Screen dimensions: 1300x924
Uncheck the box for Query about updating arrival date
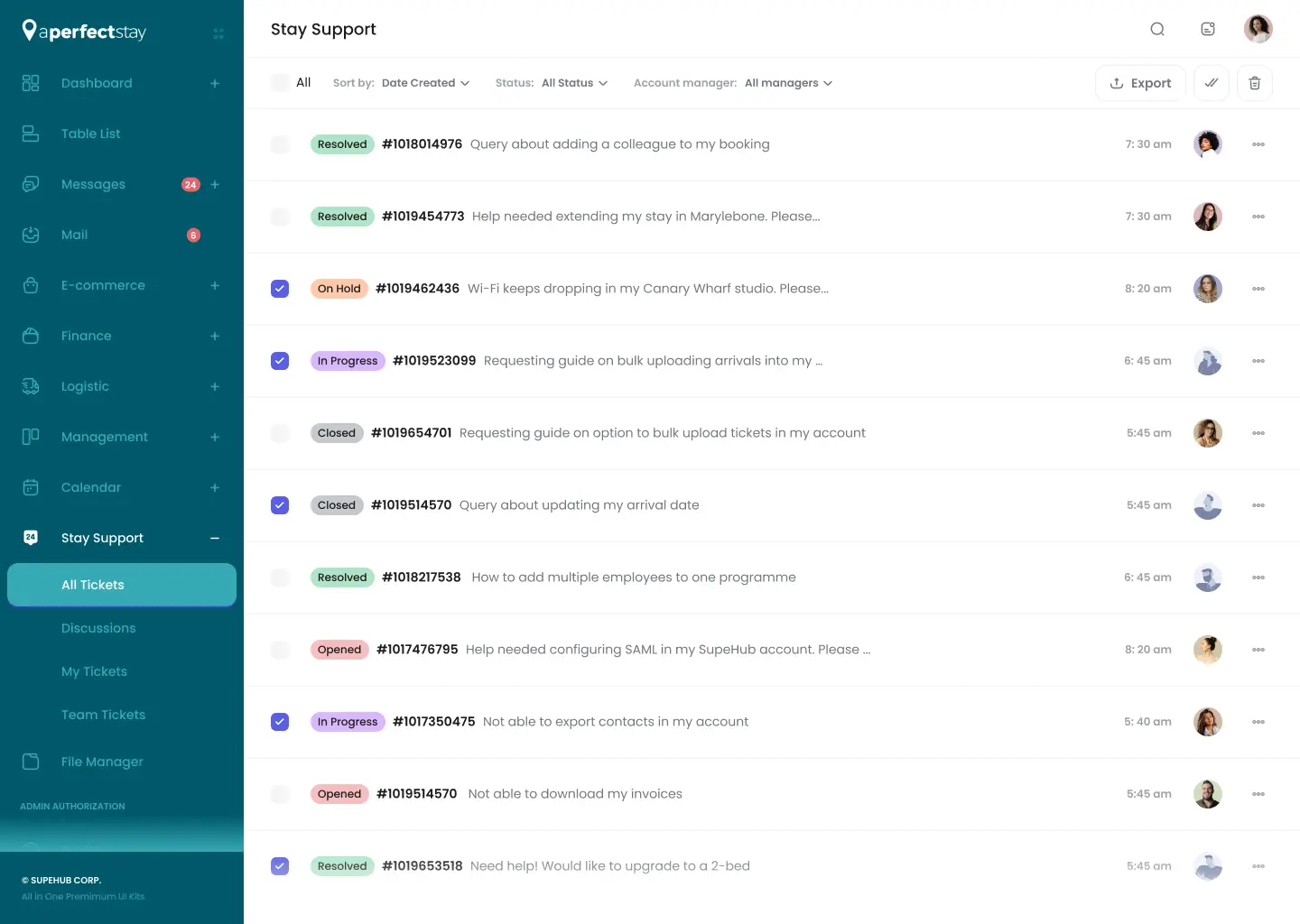tap(280, 505)
